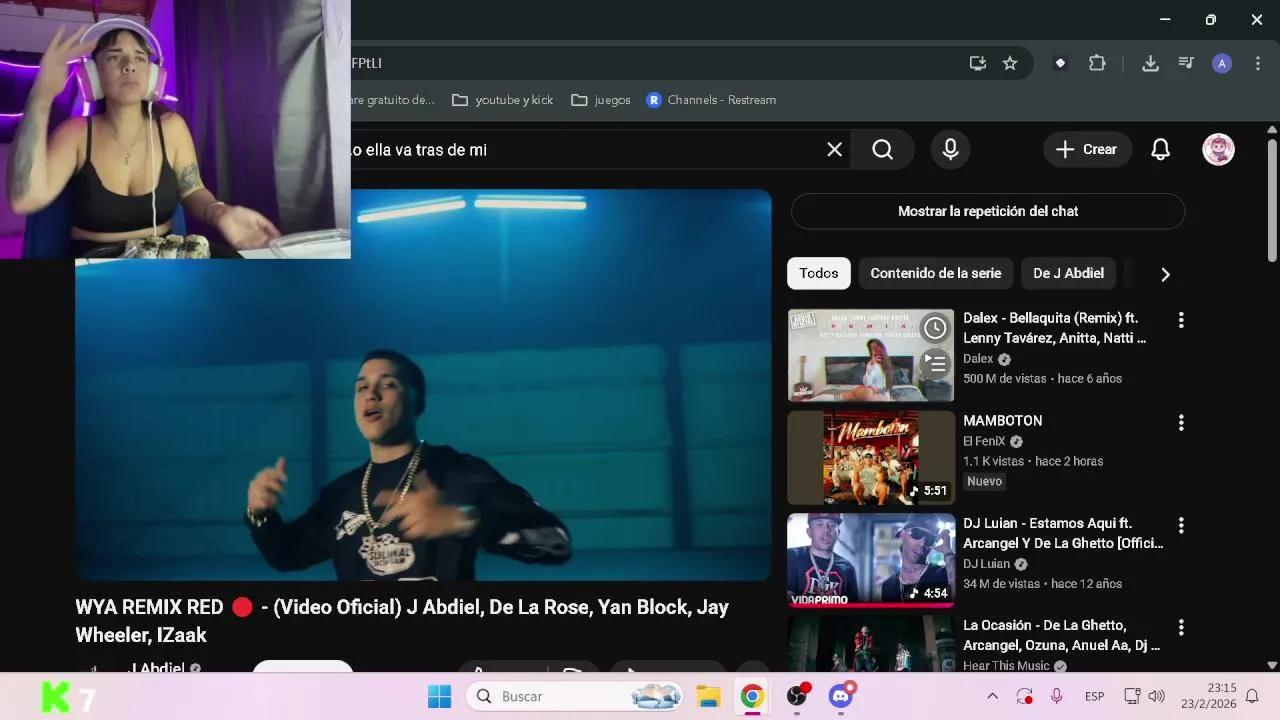Image resolution: width=1280 pixels, height=720 pixels.
Task: Click the microphone tray icon
Action: (1057, 696)
